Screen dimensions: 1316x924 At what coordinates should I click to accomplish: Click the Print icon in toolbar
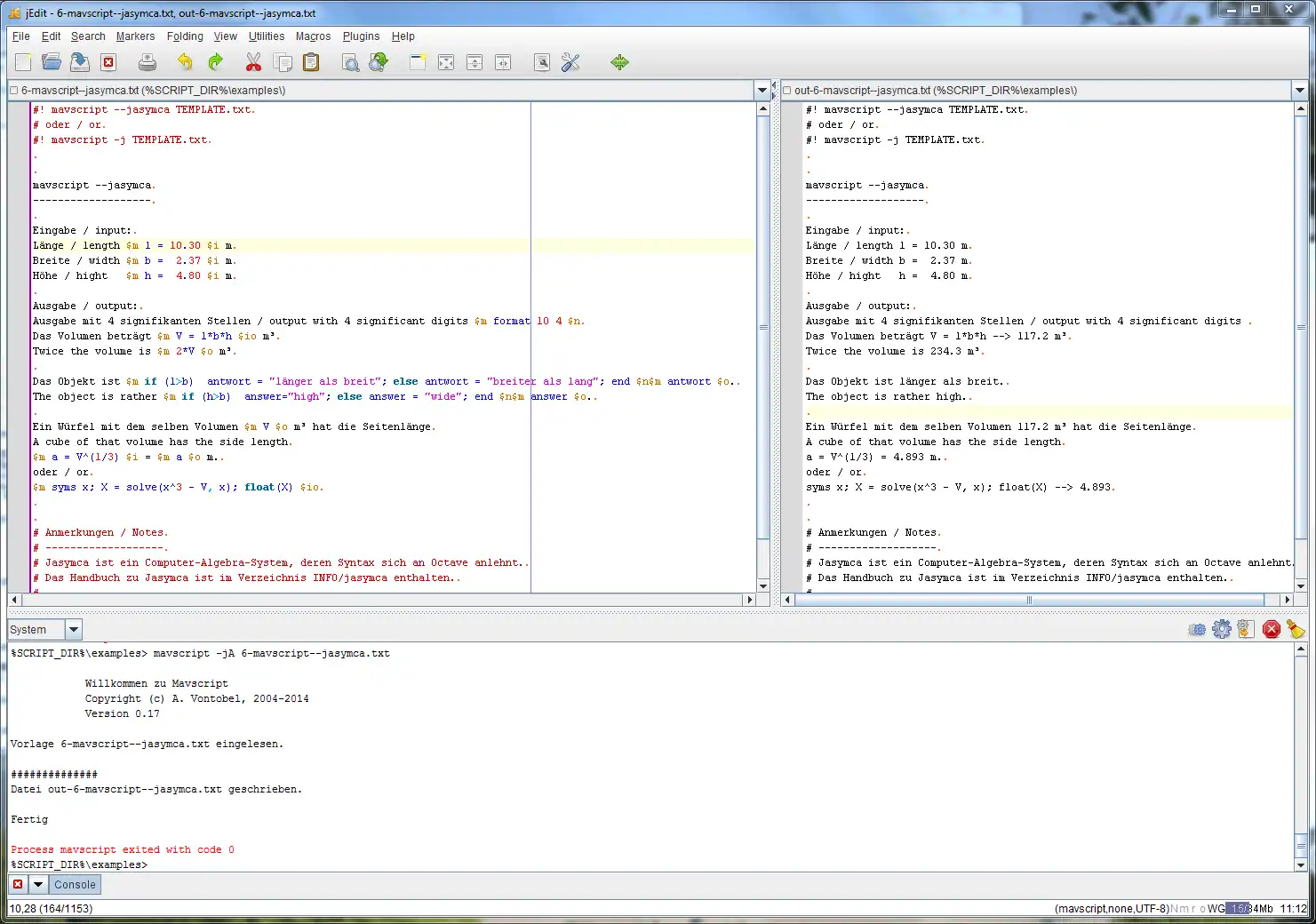[148, 62]
